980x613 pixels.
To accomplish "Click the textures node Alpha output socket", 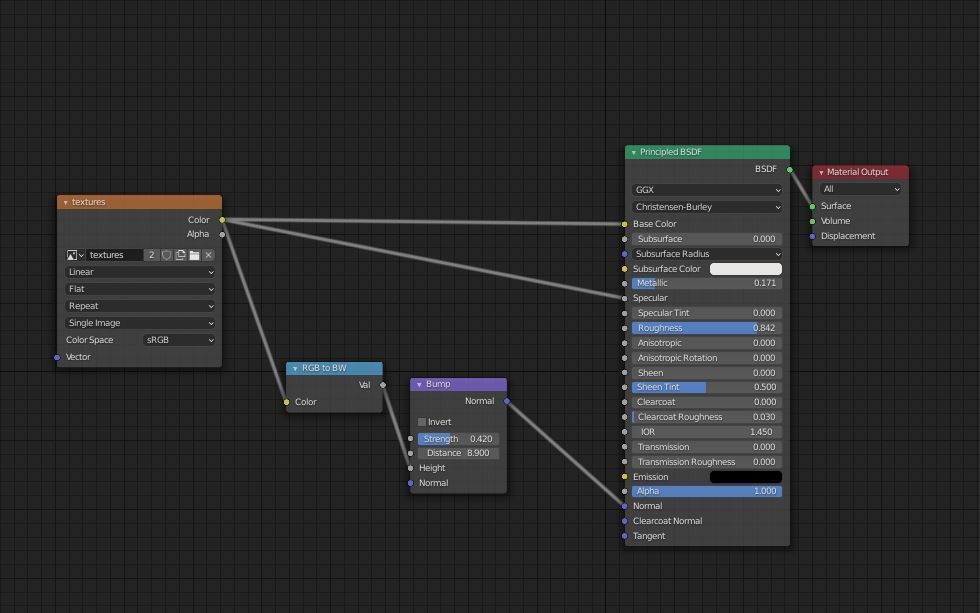I will 222,234.
